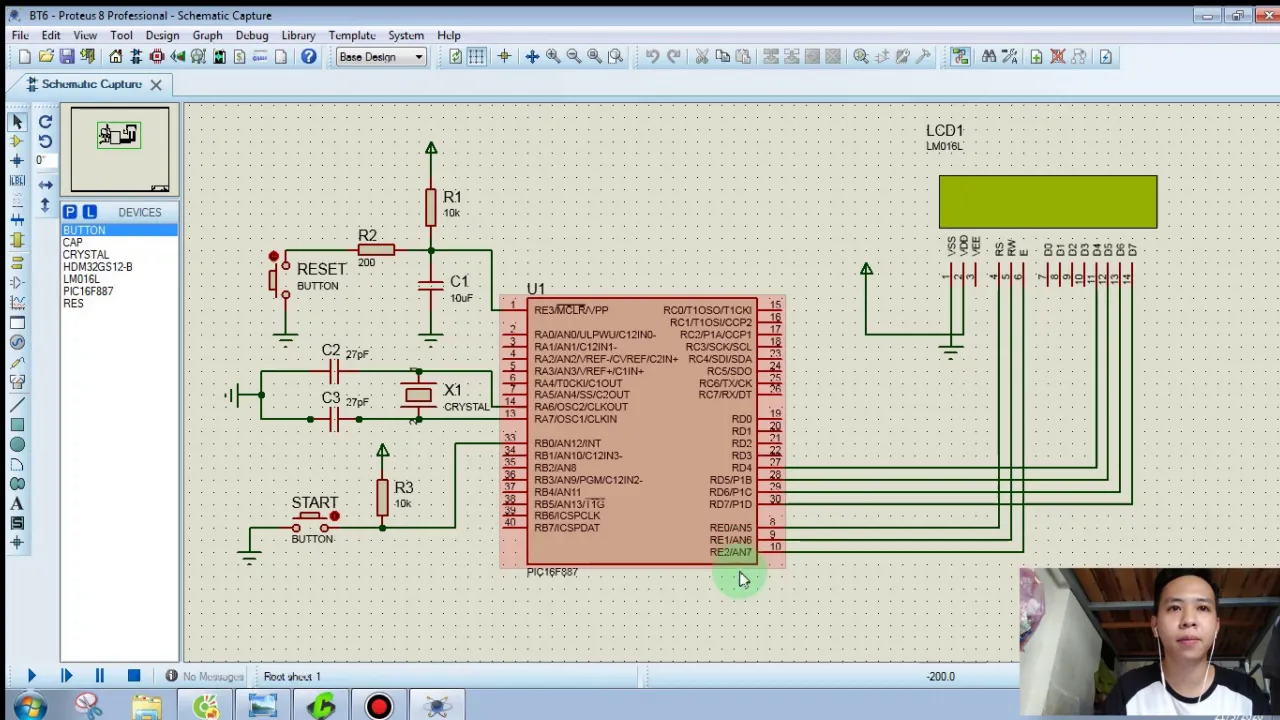1280x720 pixels.
Task: Pause the simulation
Action: (x=99, y=677)
